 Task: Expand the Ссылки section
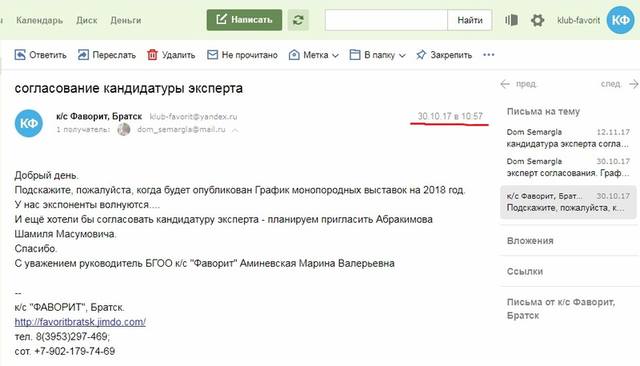[525, 271]
